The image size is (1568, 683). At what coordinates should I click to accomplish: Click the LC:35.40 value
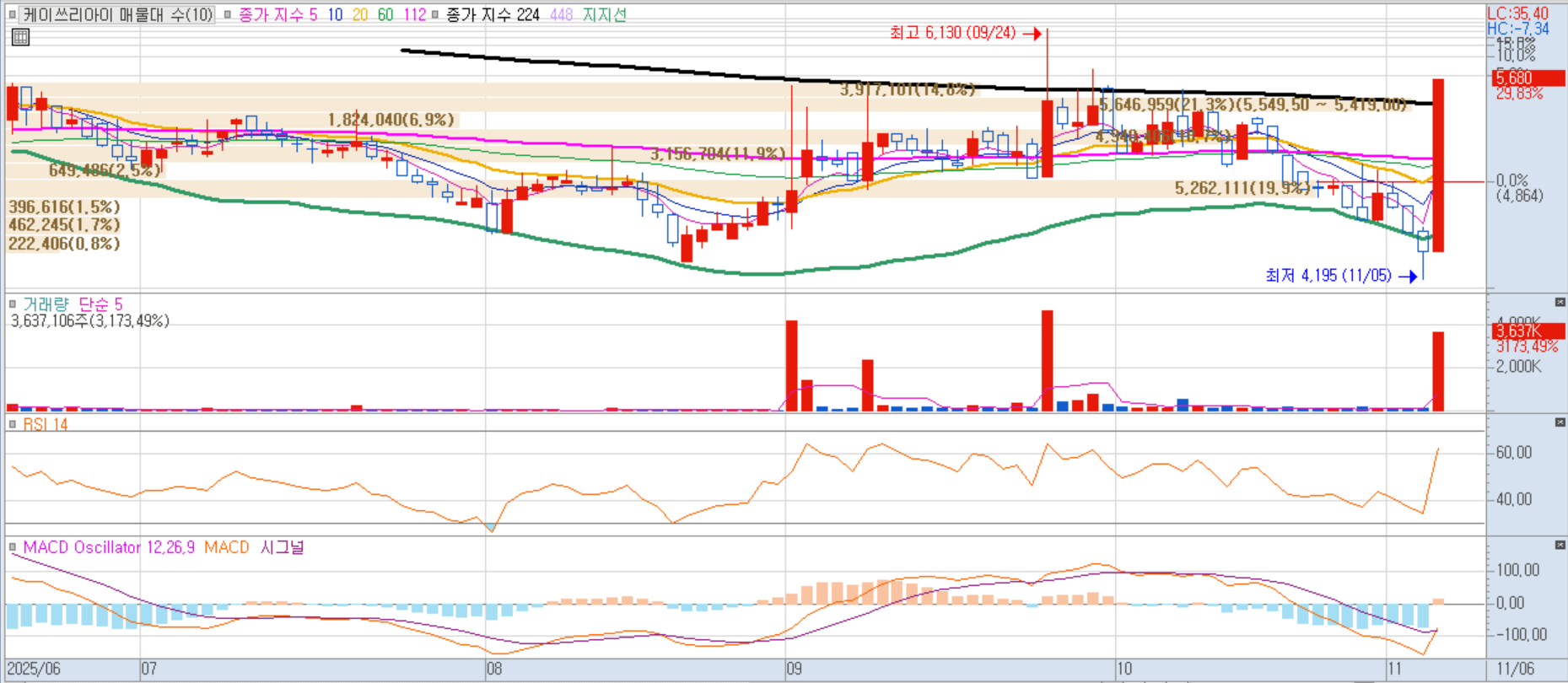coord(1517,13)
